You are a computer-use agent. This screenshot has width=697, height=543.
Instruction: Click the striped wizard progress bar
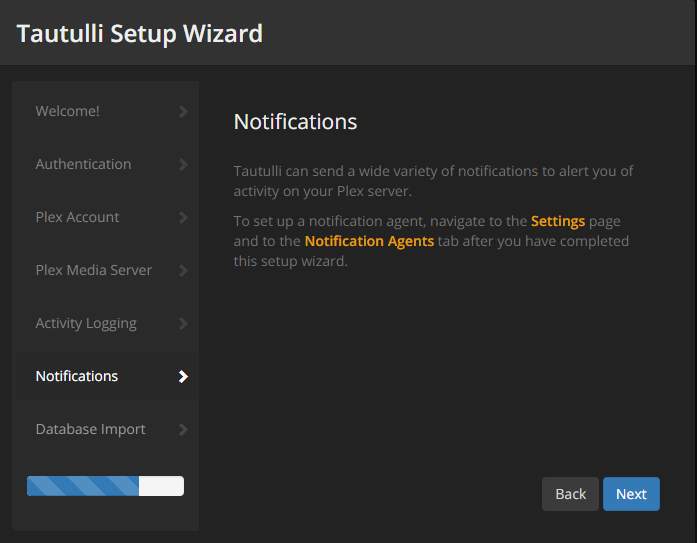tap(105, 486)
